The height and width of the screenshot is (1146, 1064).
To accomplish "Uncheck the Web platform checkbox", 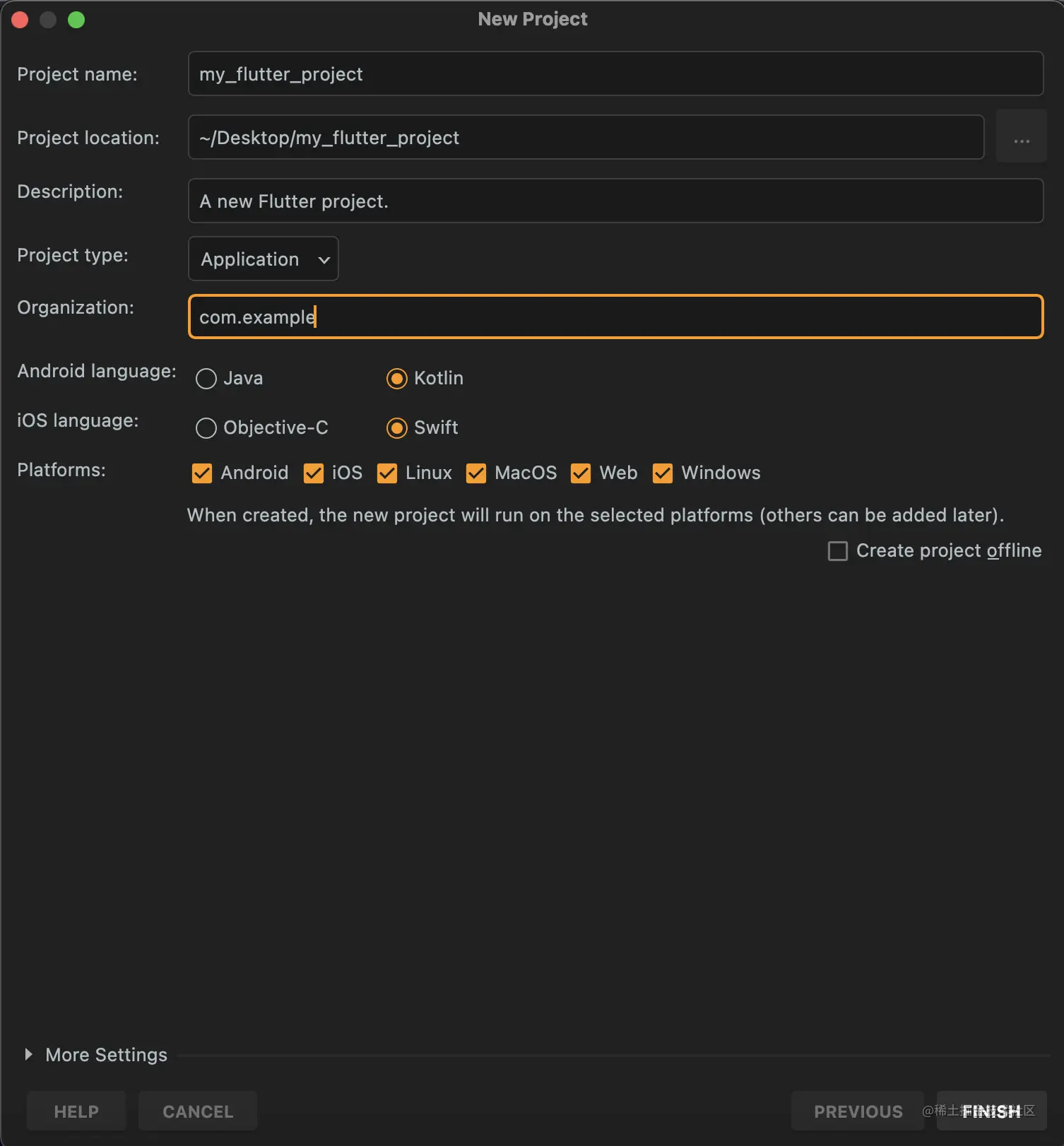I will point(581,473).
